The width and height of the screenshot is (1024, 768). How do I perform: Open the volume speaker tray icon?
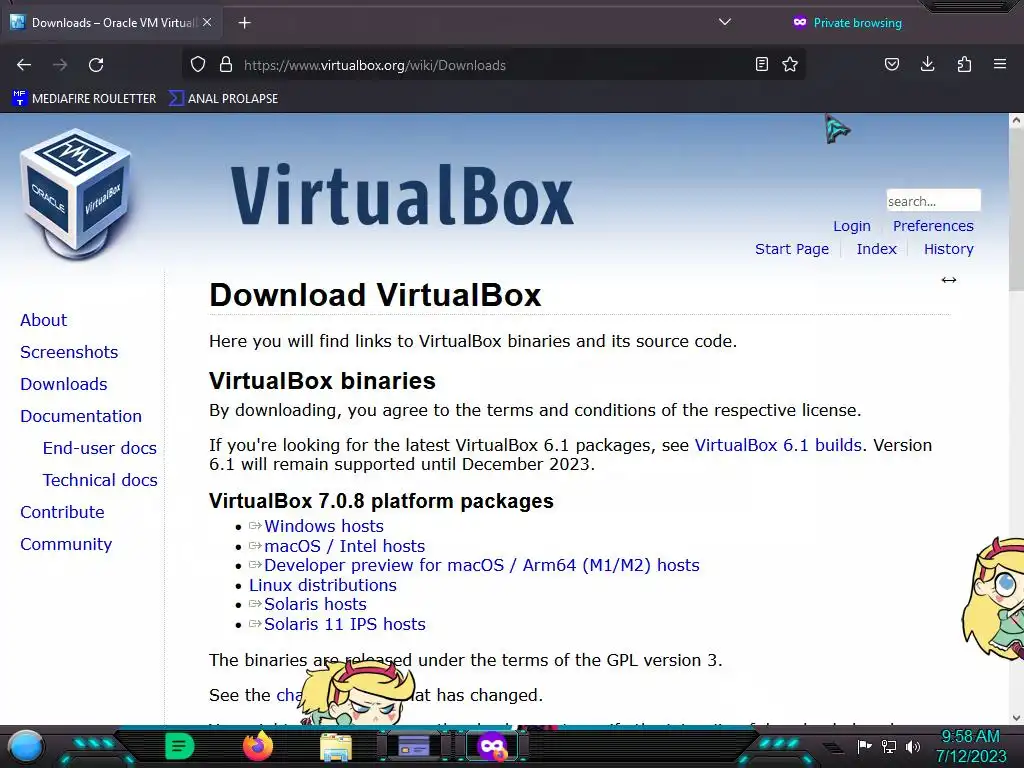(x=912, y=746)
